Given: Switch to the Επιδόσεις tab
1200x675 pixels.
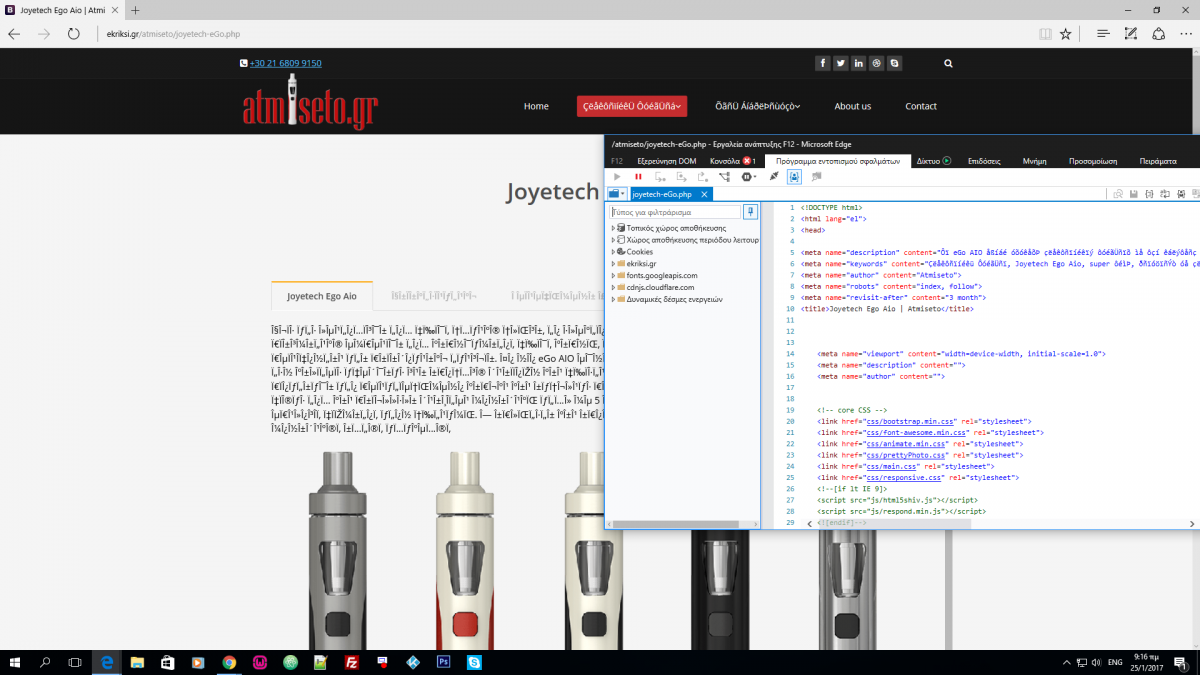Looking at the screenshot, I should pyautogui.click(x=983, y=160).
